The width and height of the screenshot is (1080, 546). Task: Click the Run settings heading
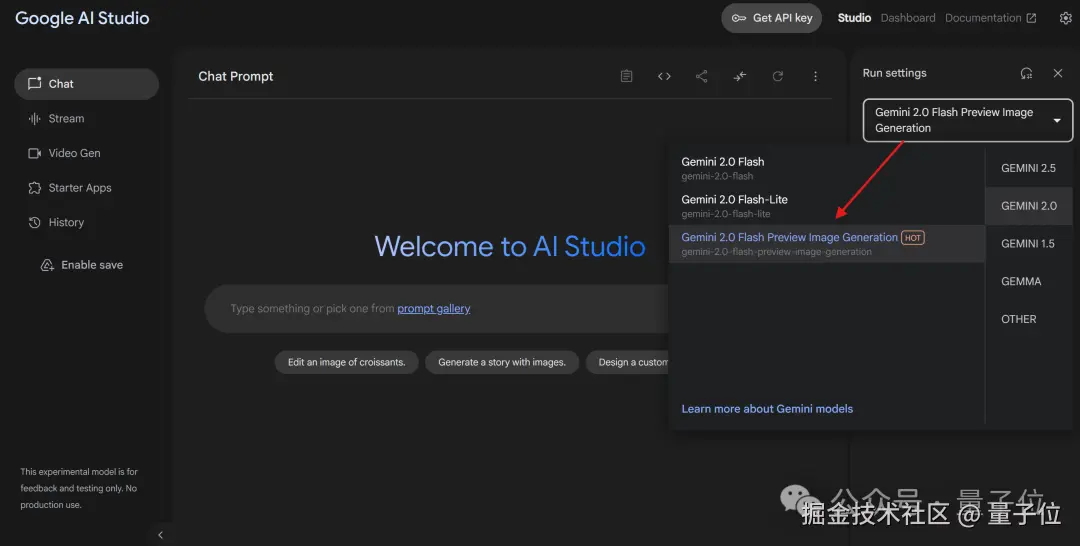[895, 73]
